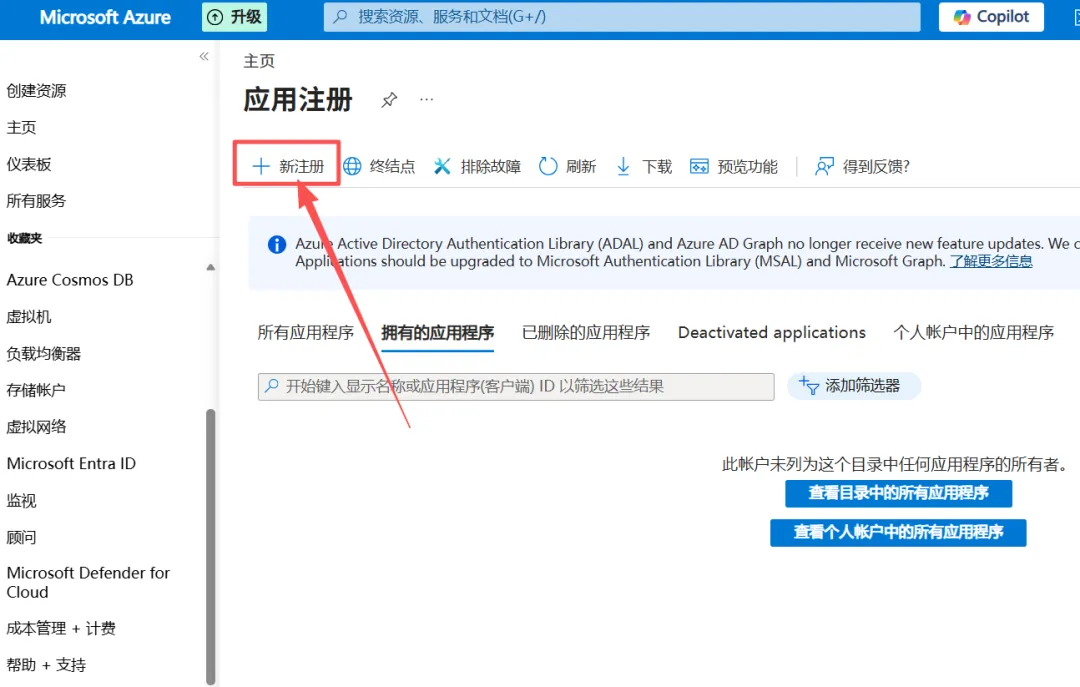Collapse the left sidebar with double chevron
1080x687 pixels.
pos(204,57)
